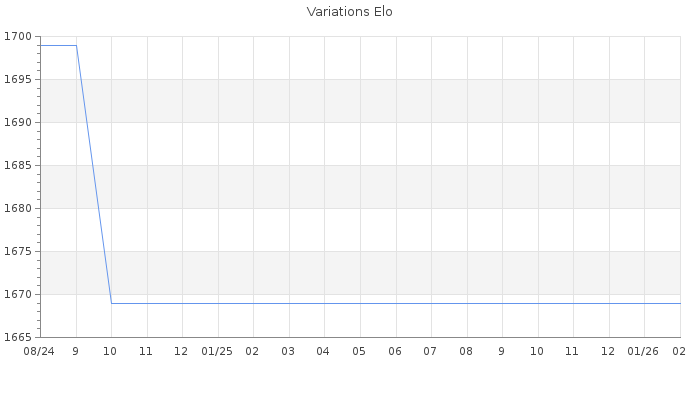Click the 1680 y-axis label
This screenshot has width=700, height=400.
[x=18, y=209]
